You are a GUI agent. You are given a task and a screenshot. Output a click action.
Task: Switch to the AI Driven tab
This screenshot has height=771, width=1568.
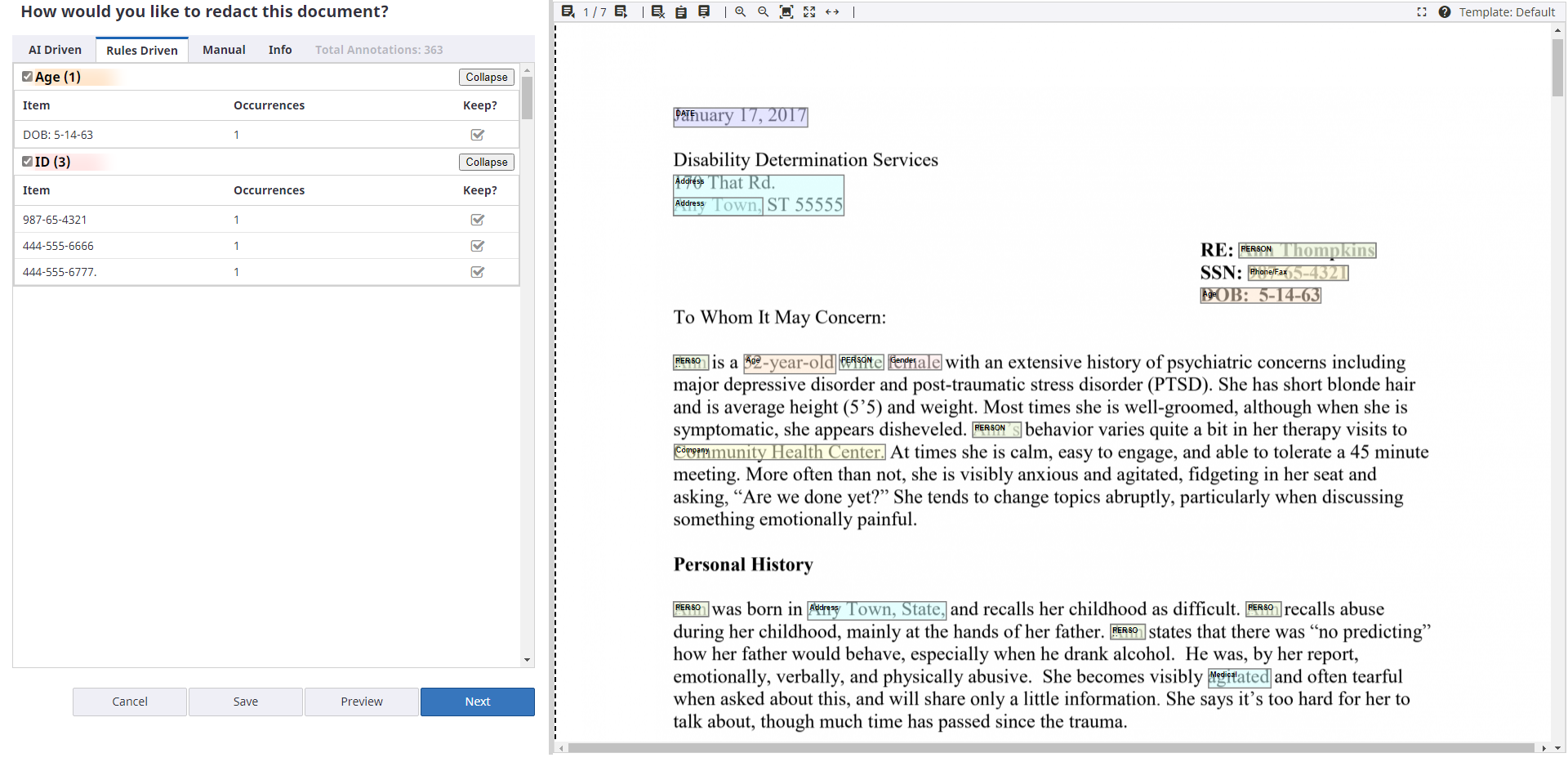pos(55,50)
